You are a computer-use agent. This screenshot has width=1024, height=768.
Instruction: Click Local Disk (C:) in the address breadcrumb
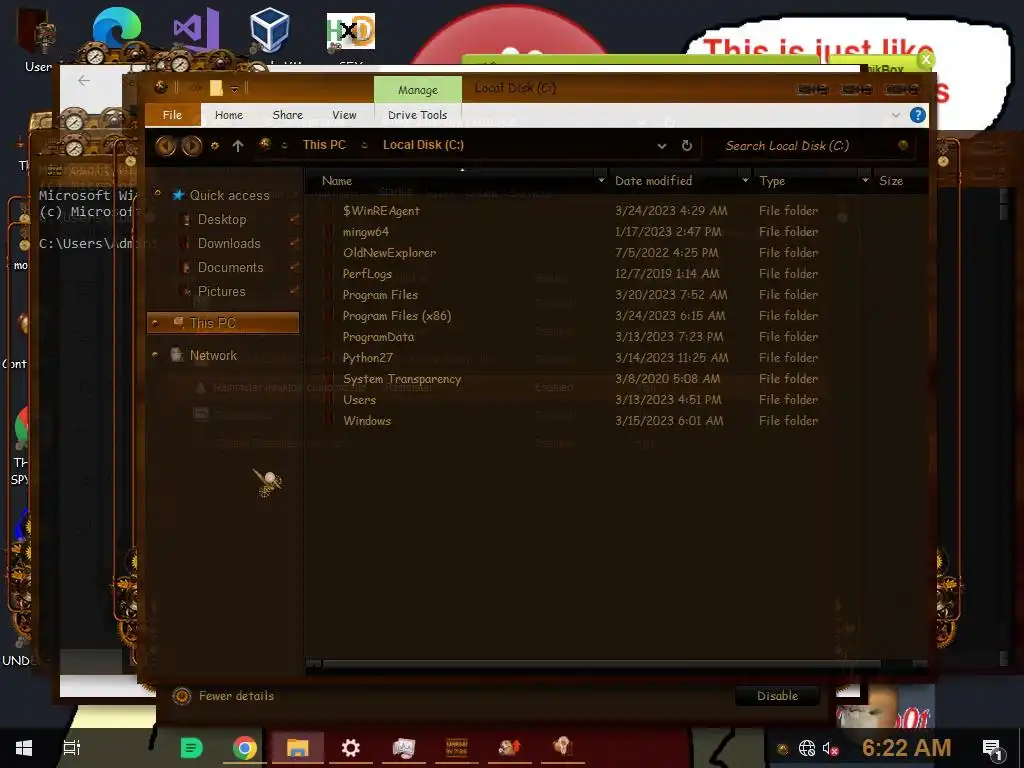(423, 145)
